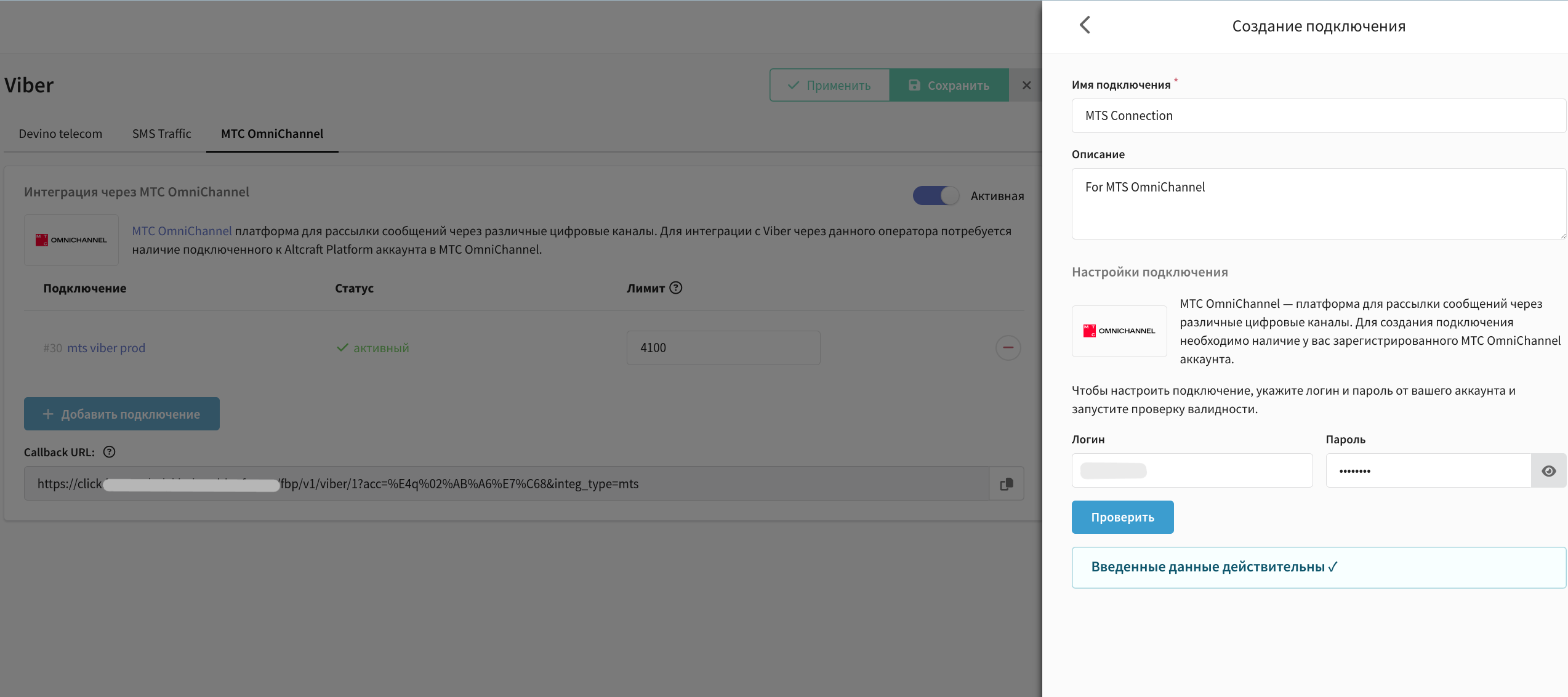Open the Callback URL help icon
Screen dimensions: 1568x697
click(109, 452)
